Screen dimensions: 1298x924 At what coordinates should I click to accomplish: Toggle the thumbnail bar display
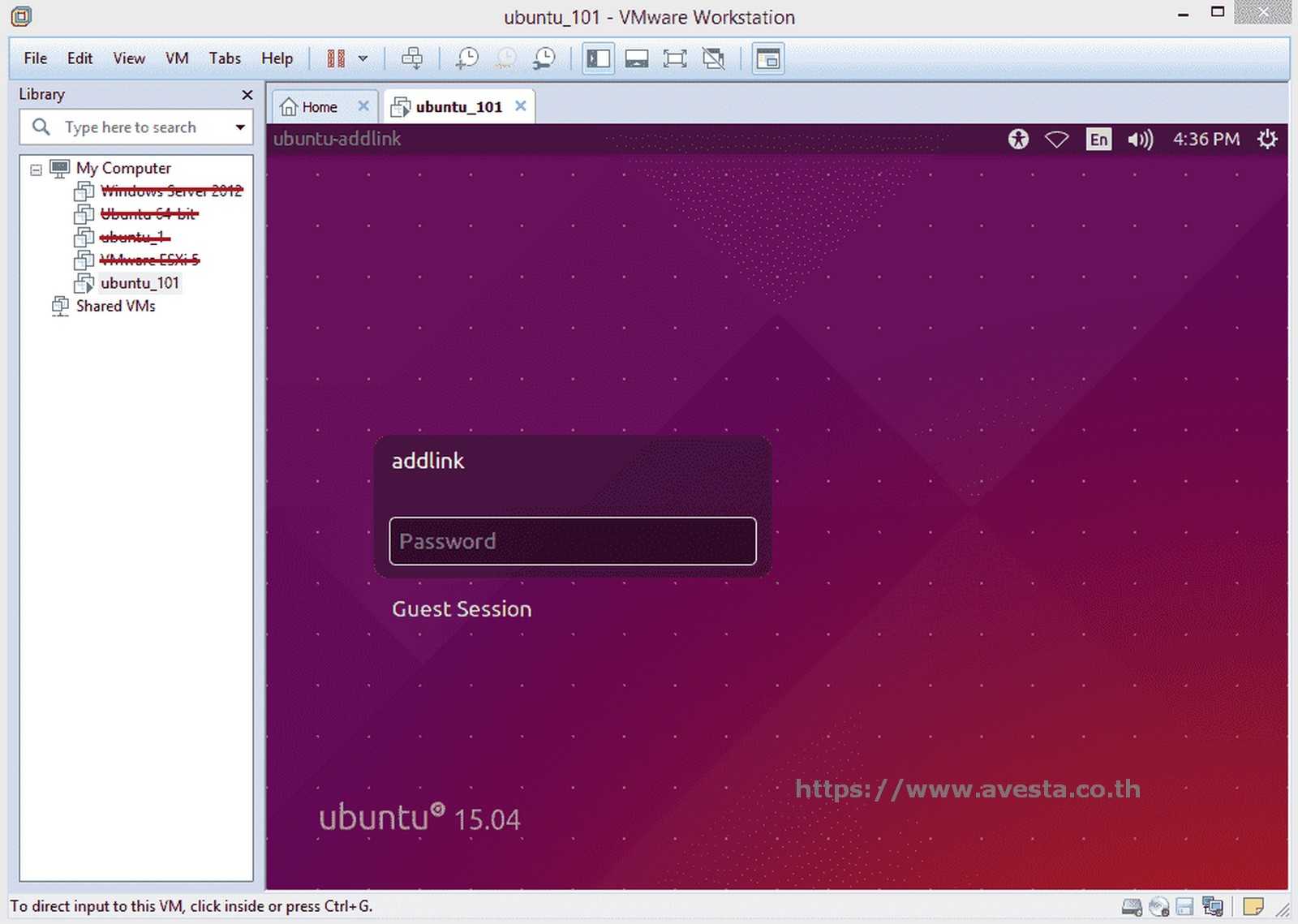(x=637, y=58)
